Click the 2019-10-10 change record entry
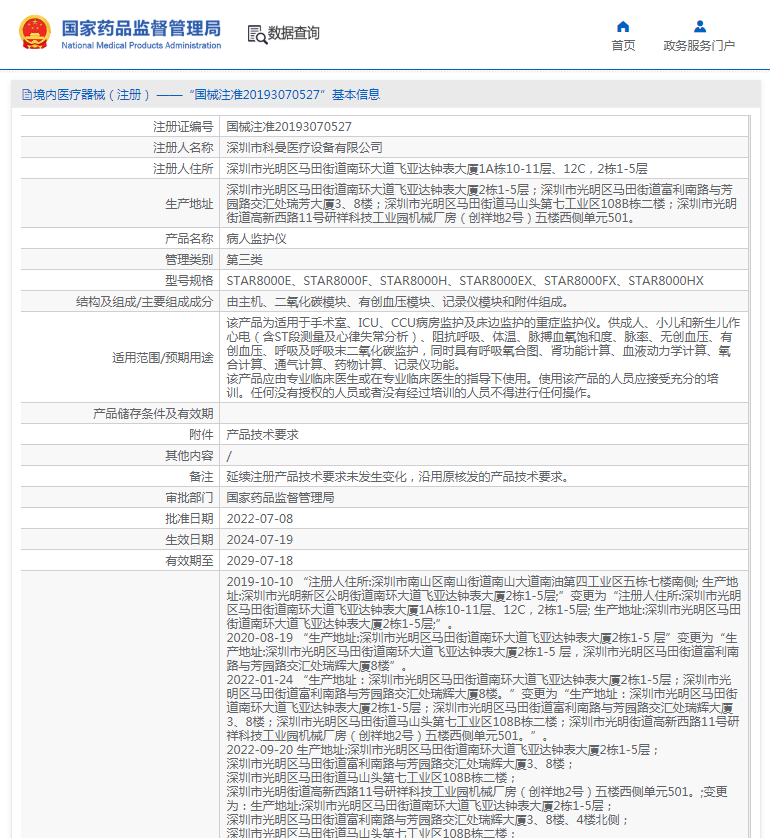This screenshot has height=838, width=770. coord(484,603)
